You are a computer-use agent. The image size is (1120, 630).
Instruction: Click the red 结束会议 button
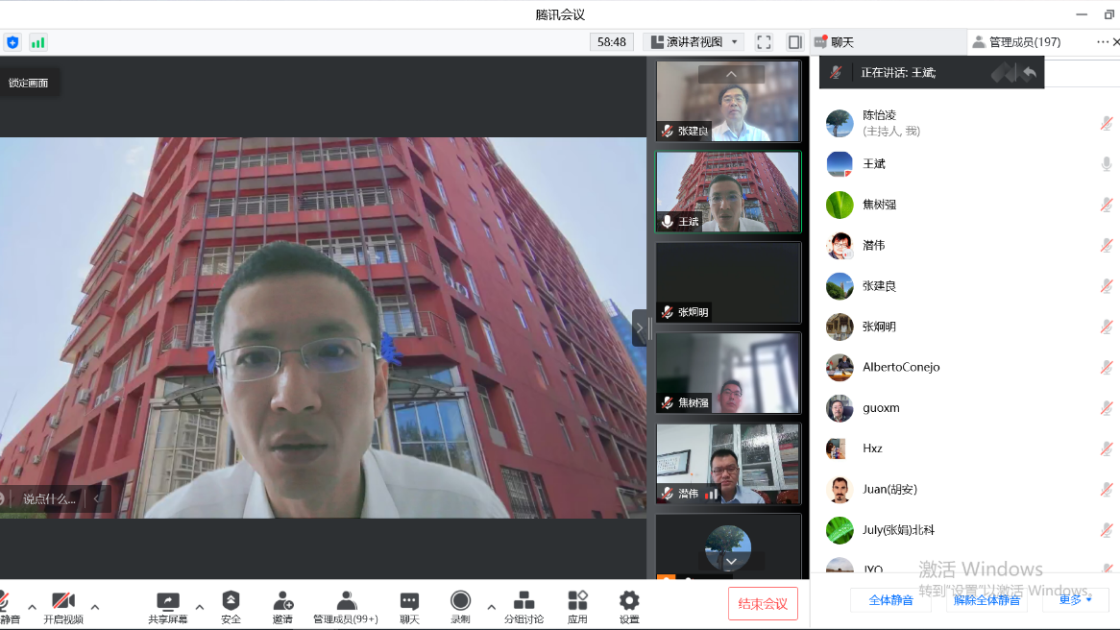[x=763, y=603]
